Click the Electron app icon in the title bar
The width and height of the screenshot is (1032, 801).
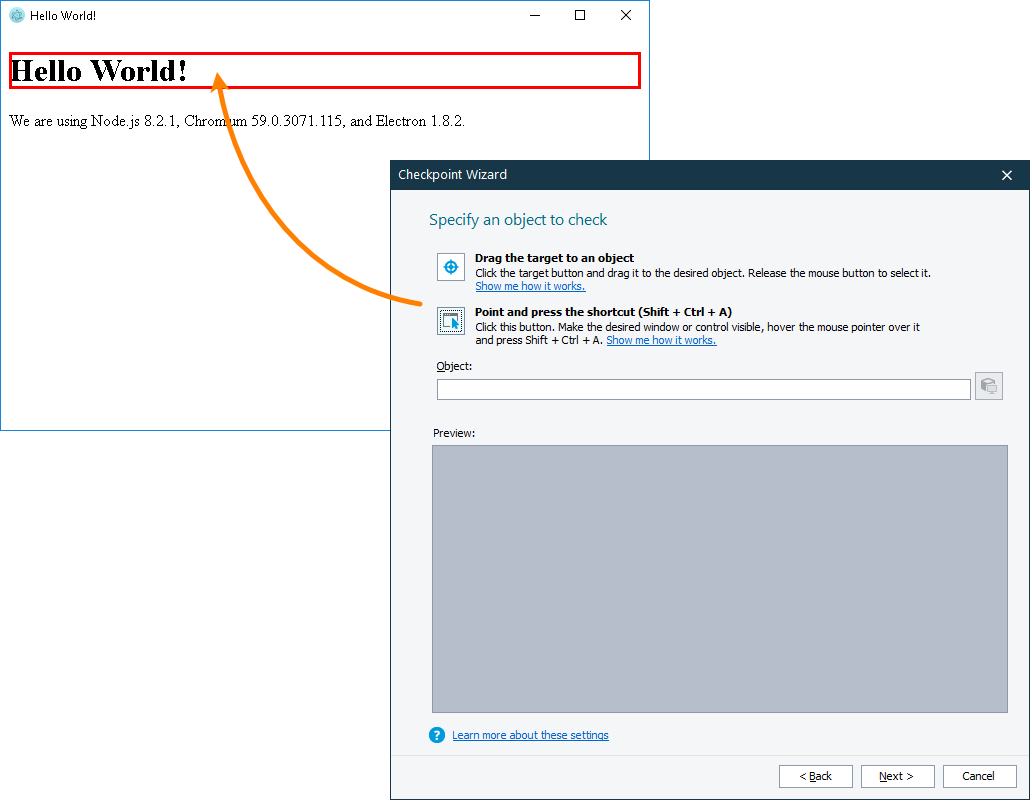click(x=16, y=15)
